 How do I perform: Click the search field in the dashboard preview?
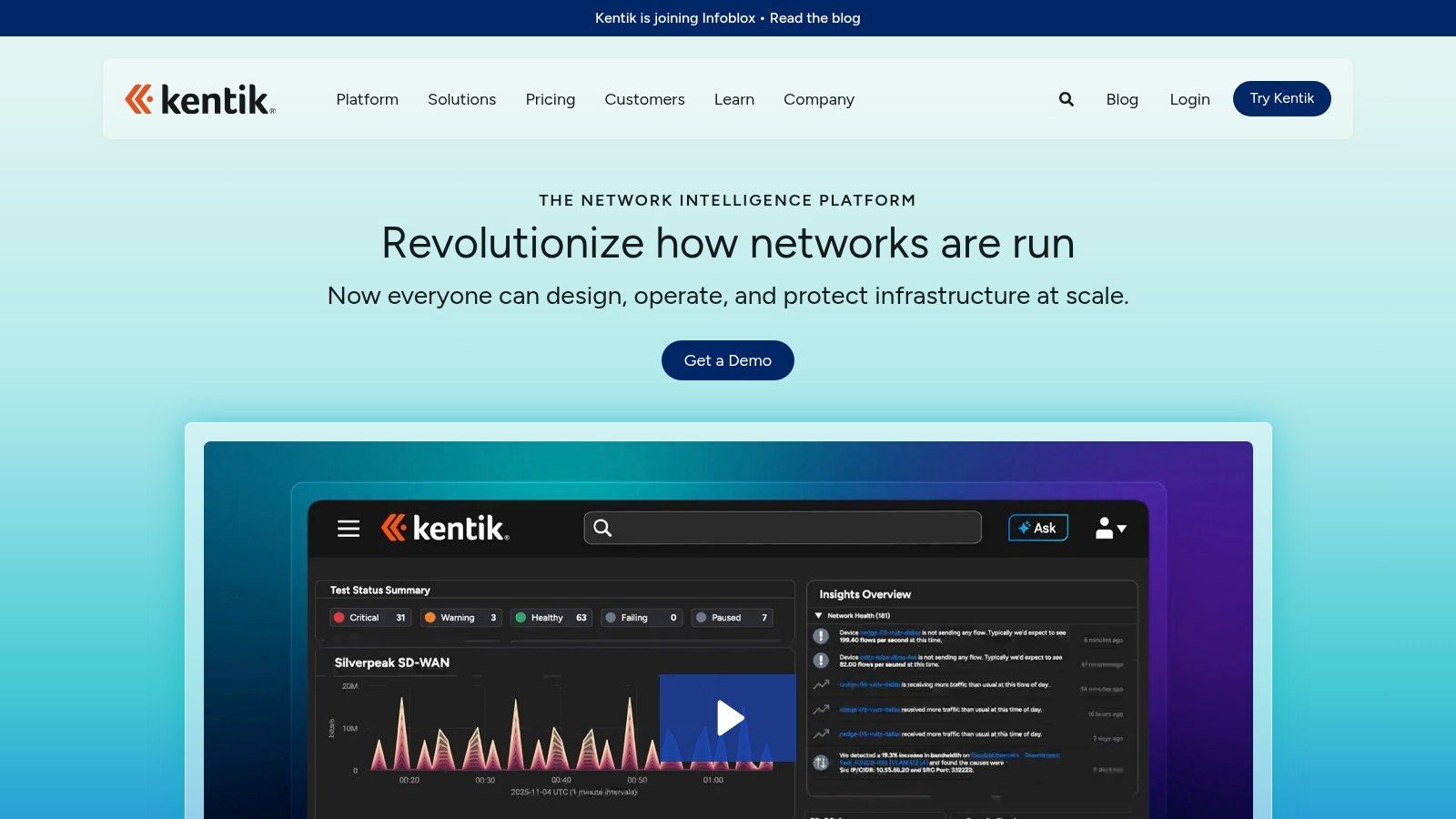pos(783,528)
